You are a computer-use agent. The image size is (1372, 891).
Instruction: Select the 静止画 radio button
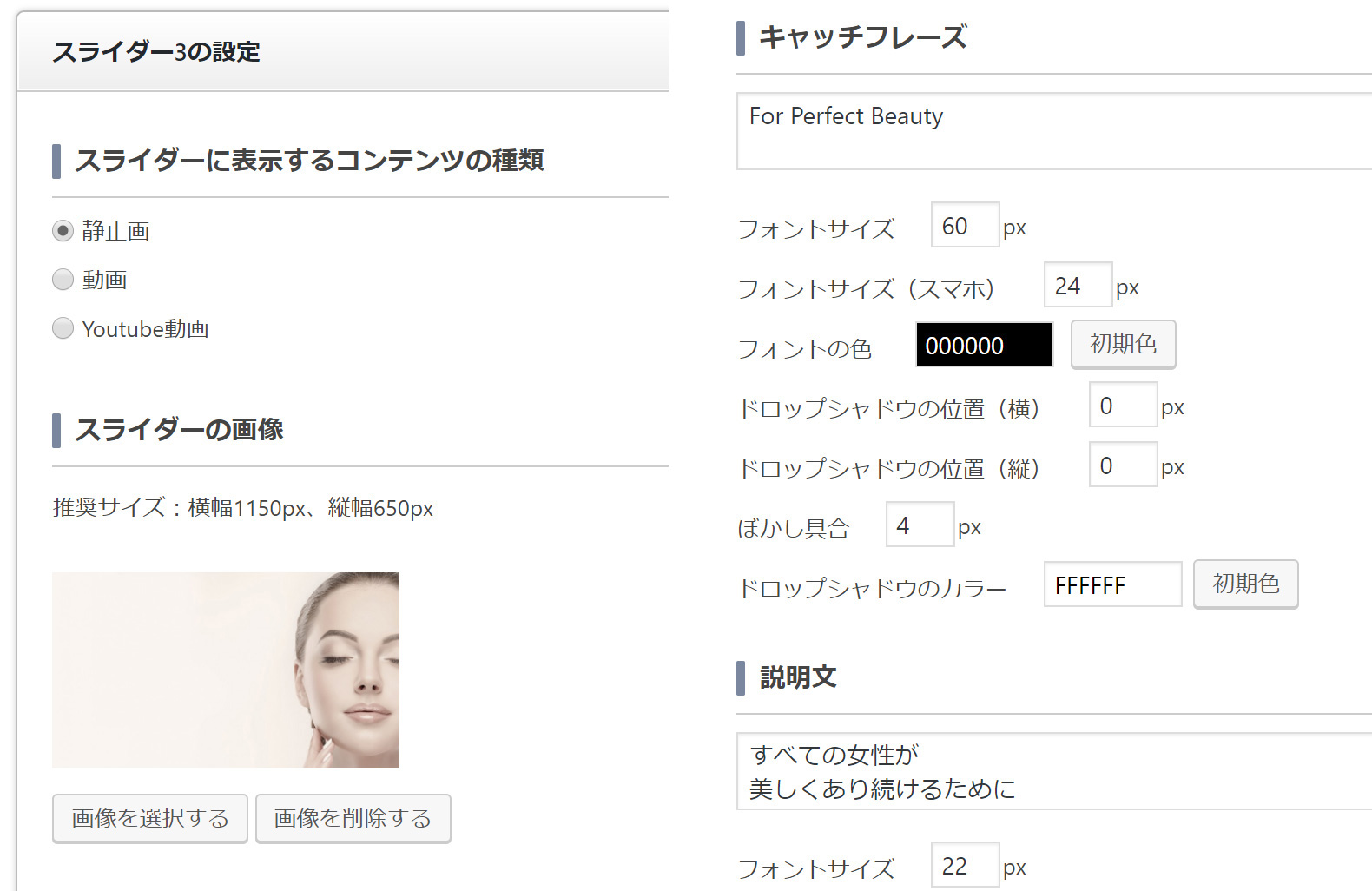[x=63, y=231]
